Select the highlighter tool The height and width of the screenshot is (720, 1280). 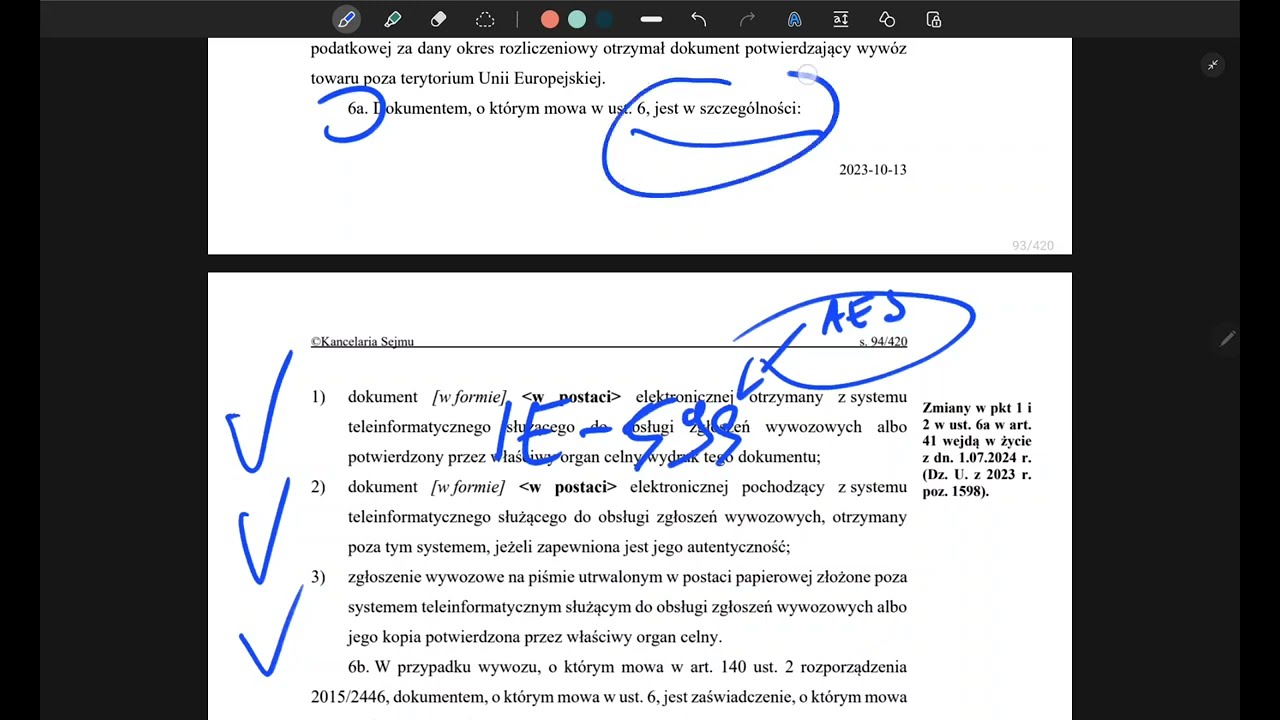pyautogui.click(x=393, y=19)
